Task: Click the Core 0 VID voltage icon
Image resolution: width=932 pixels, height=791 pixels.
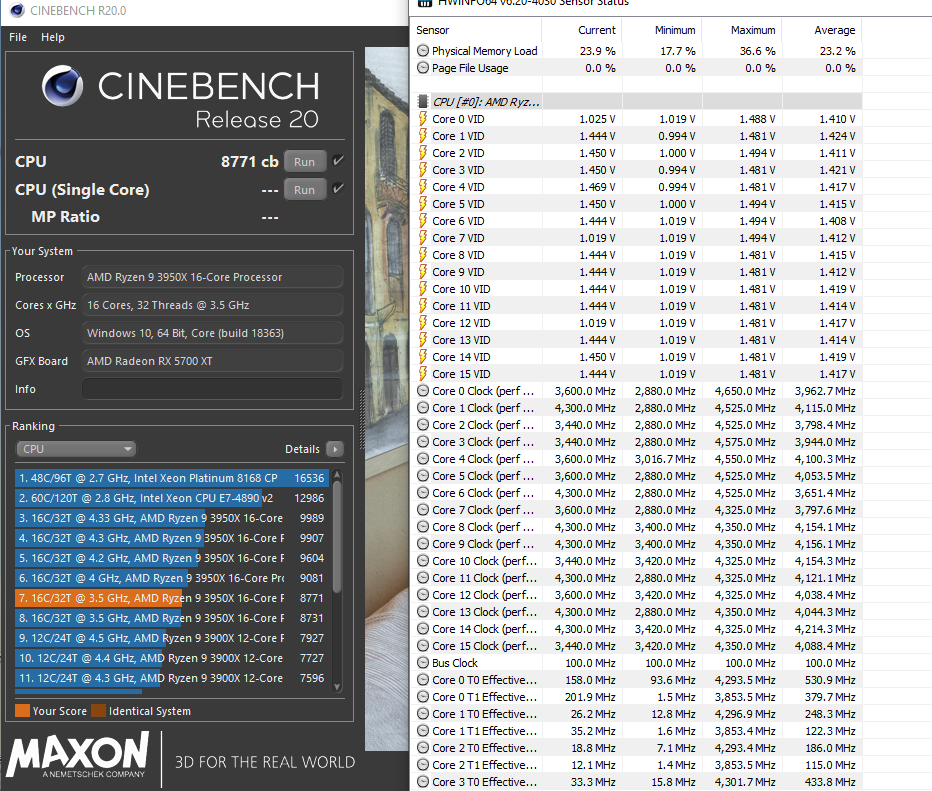Action: [x=423, y=119]
